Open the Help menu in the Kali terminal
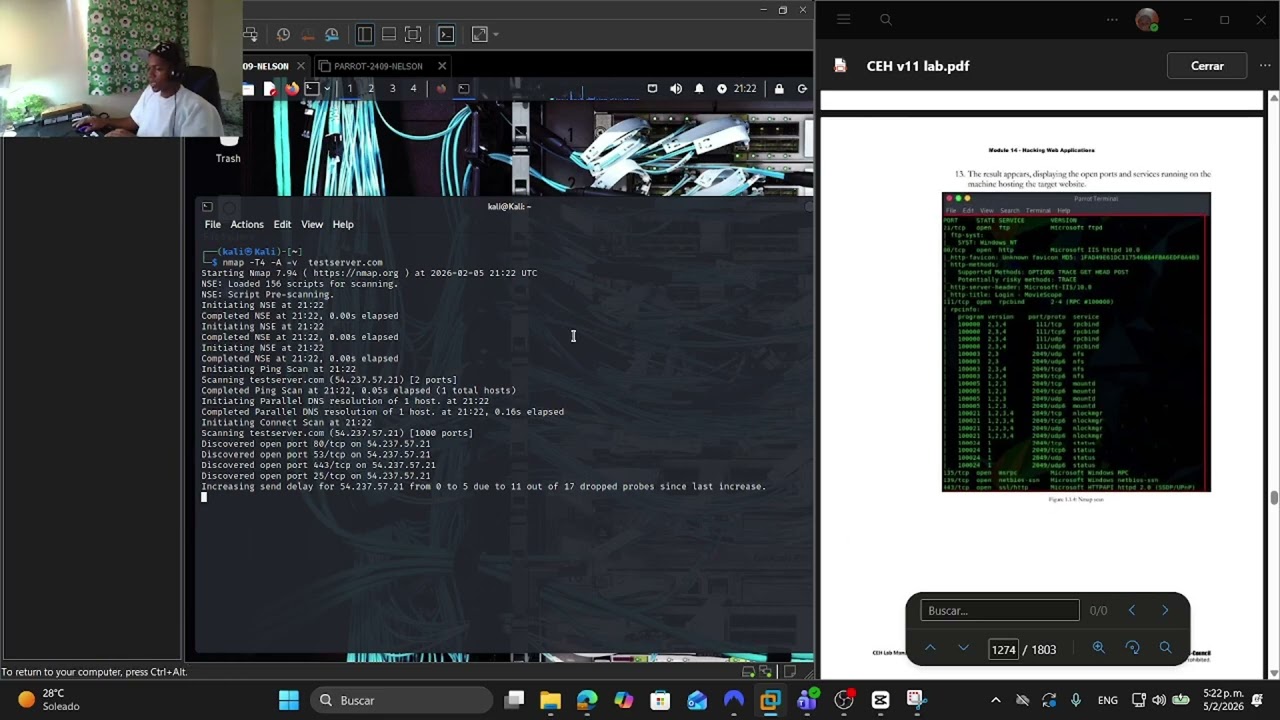 343,224
